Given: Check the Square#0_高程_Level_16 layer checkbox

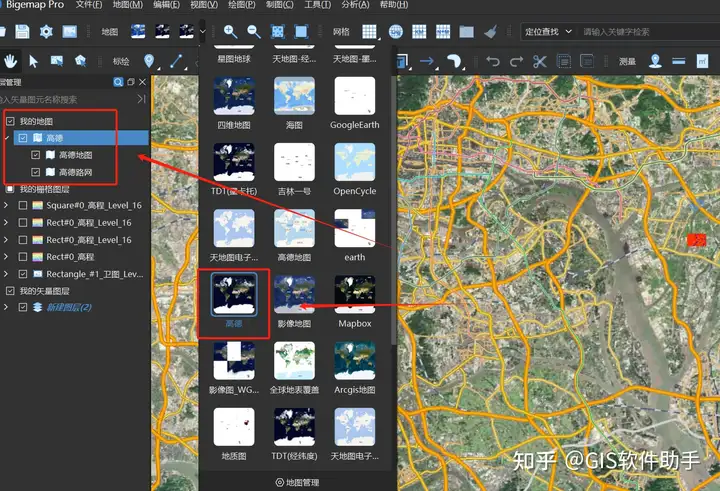Looking at the screenshot, I should pyautogui.click(x=22, y=205).
